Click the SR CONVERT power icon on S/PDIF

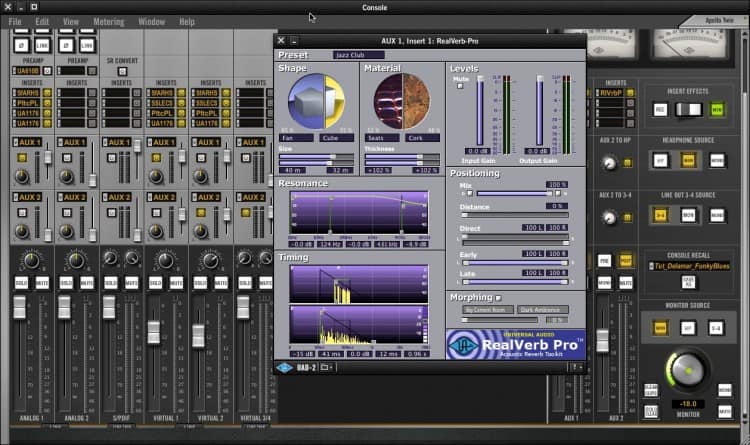click(122, 72)
